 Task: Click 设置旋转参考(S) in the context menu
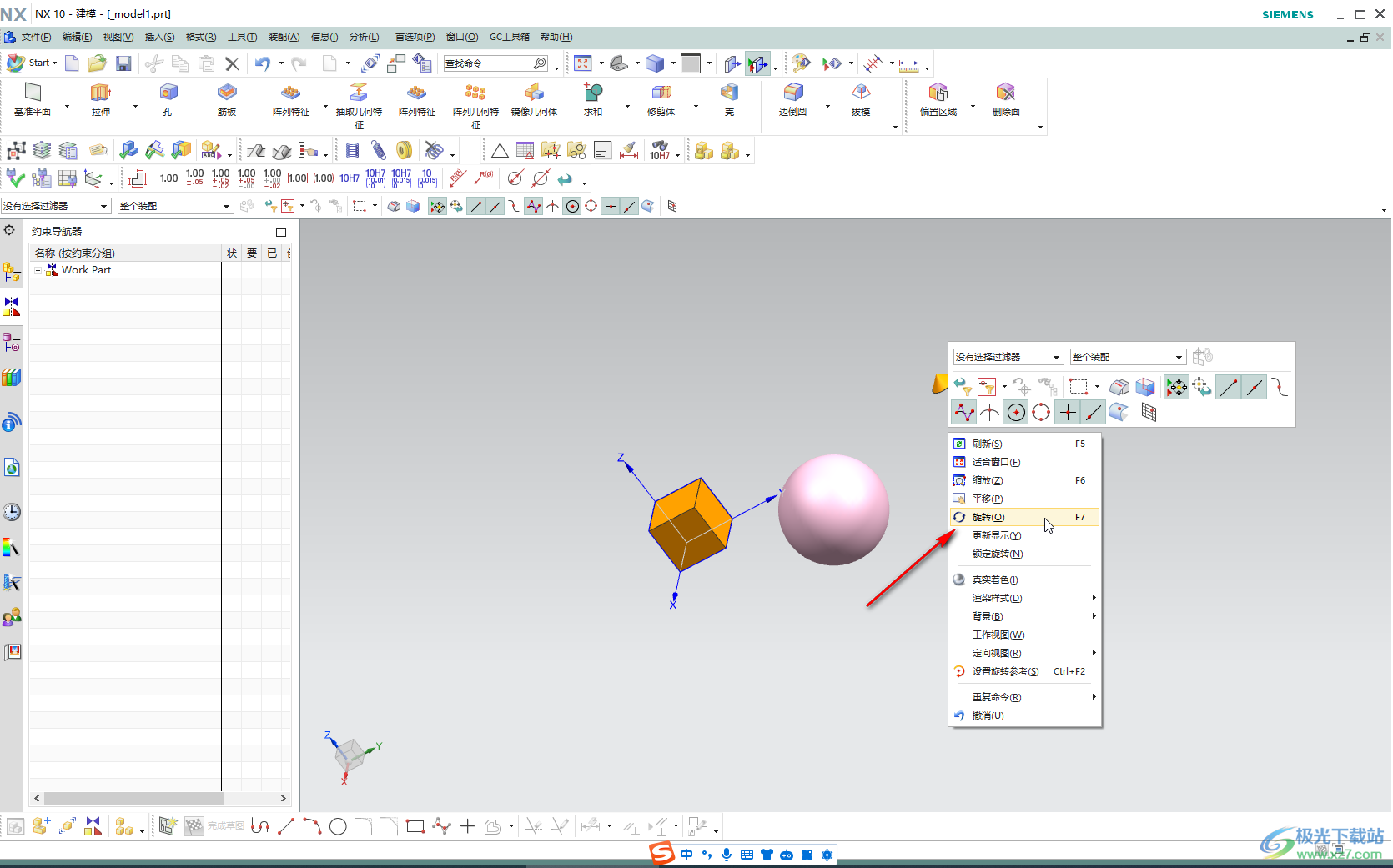pyautogui.click(x=1024, y=671)
